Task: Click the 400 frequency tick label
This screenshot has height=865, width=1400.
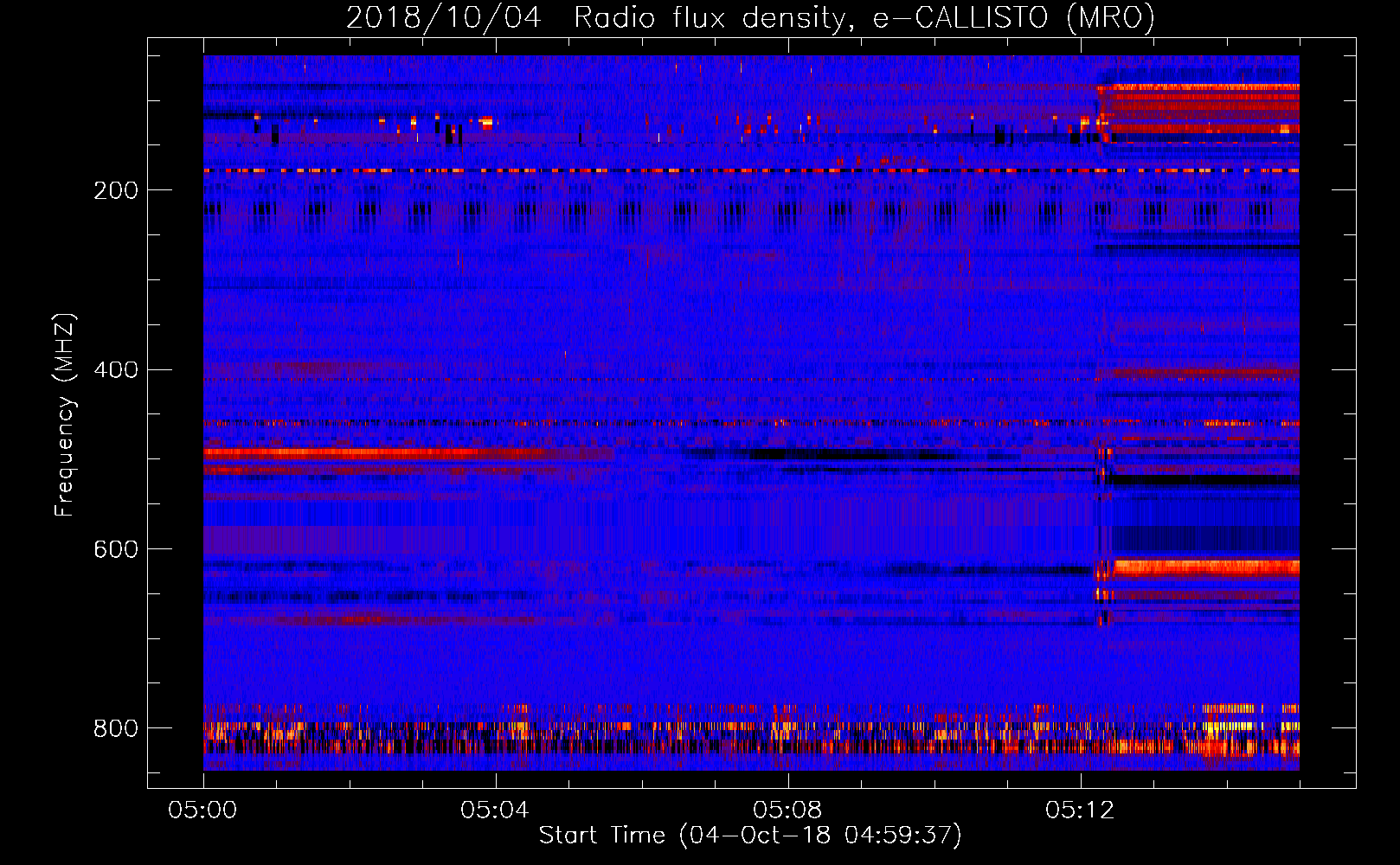Action: coord(116,370)
